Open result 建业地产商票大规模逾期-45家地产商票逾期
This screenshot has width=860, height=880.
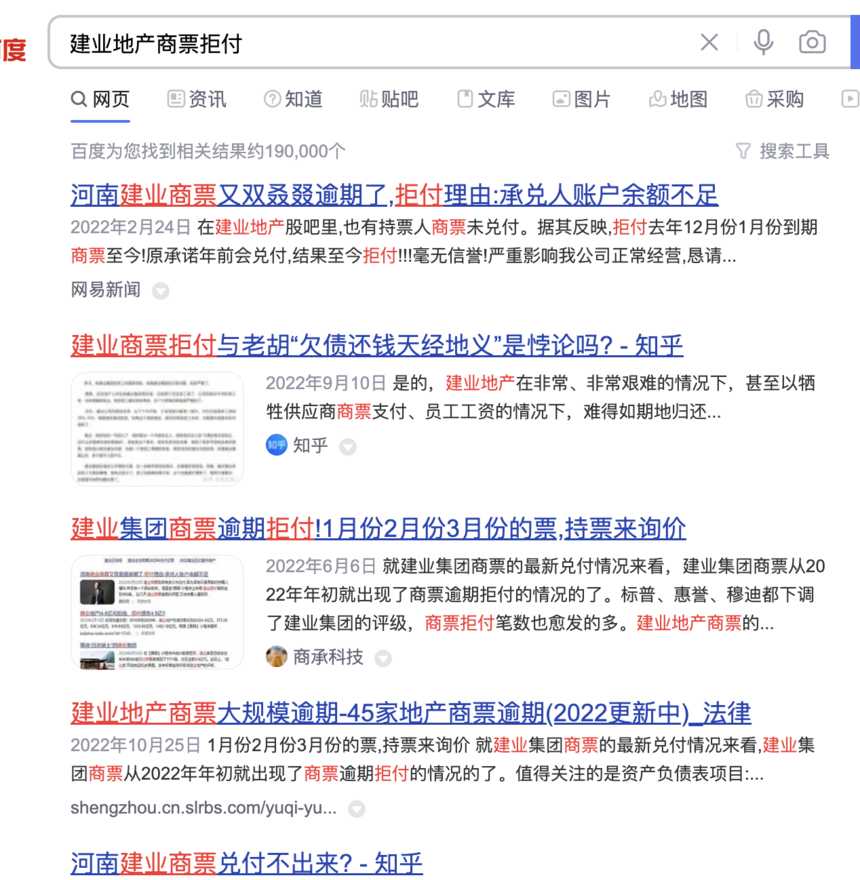click(411, 713)
